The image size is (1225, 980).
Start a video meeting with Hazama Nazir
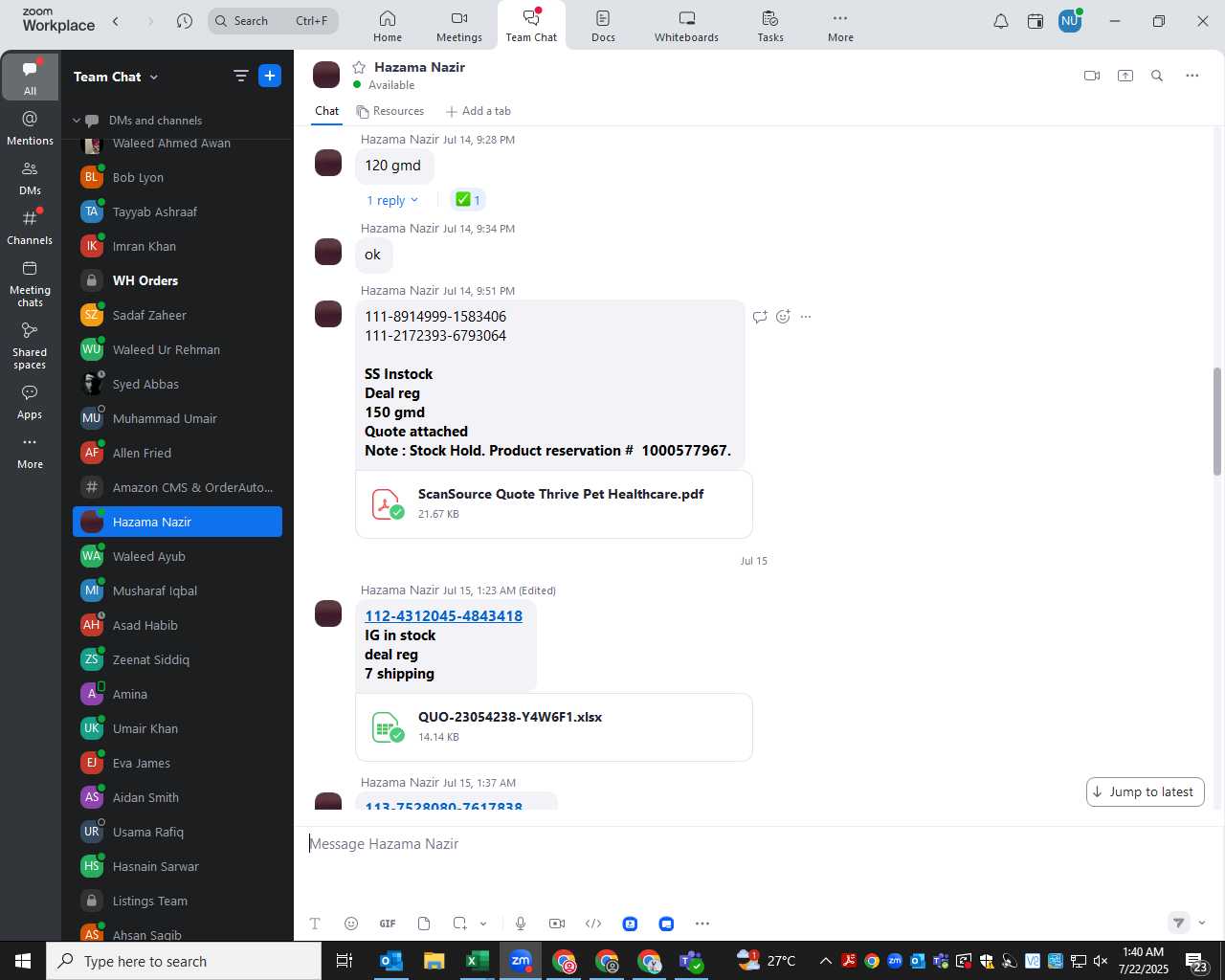[1092, 76]
